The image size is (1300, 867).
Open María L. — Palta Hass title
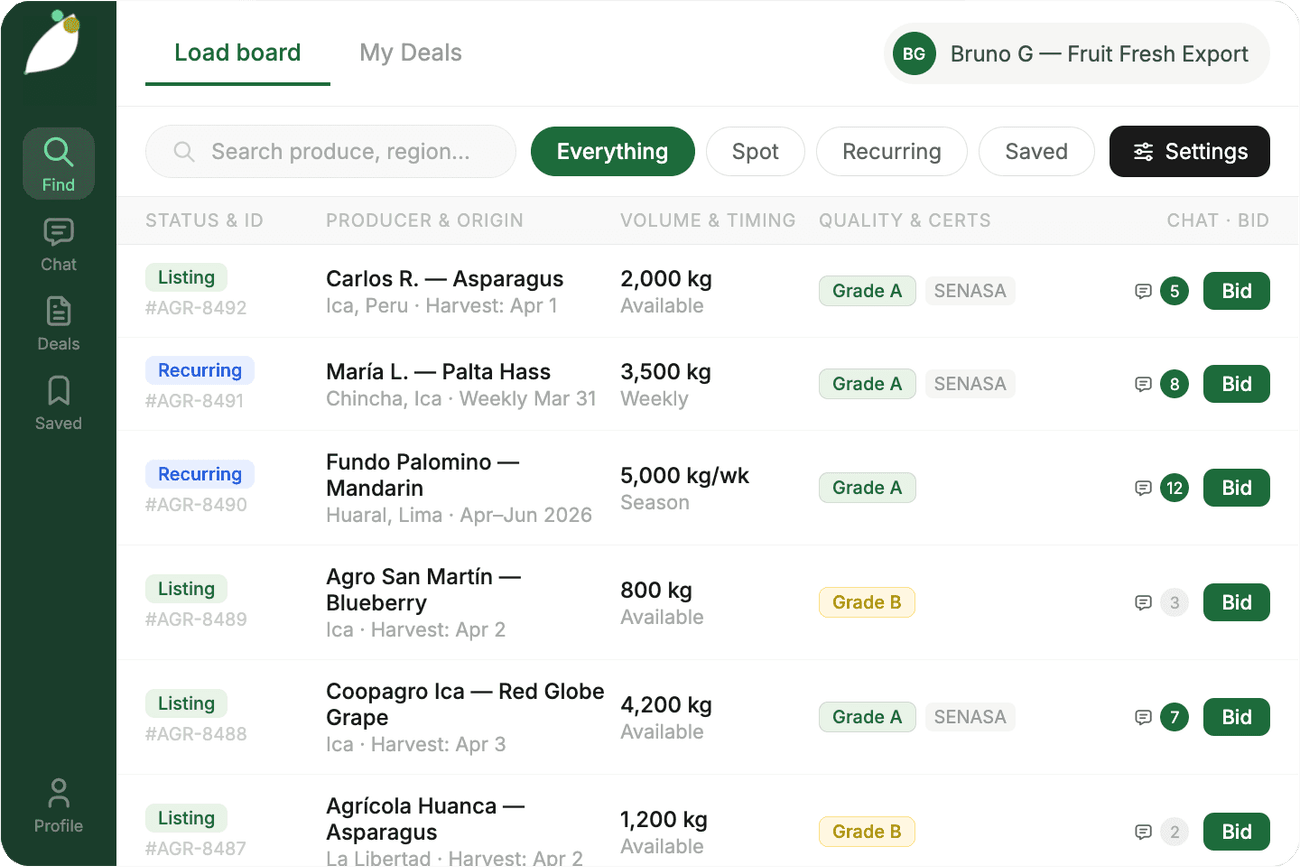click(x=438, y=372)
